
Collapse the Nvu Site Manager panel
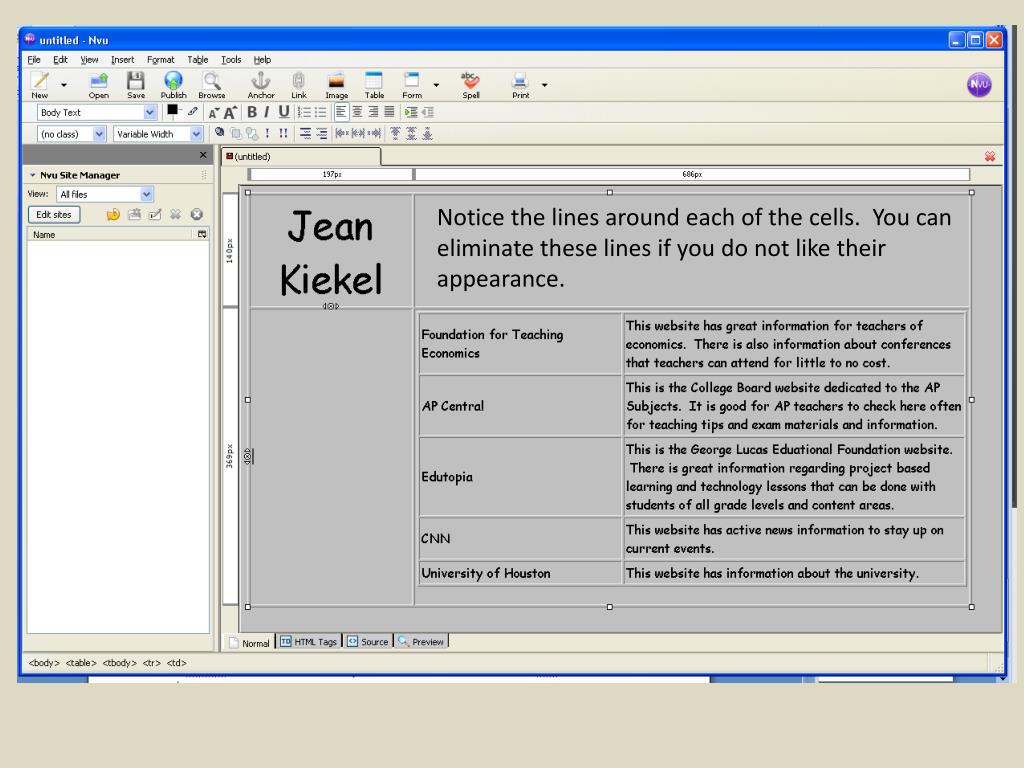(33, 175)
